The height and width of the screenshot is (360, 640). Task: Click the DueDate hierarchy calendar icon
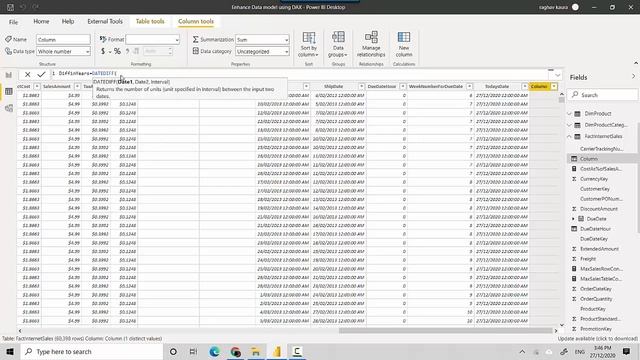(581, 219)
